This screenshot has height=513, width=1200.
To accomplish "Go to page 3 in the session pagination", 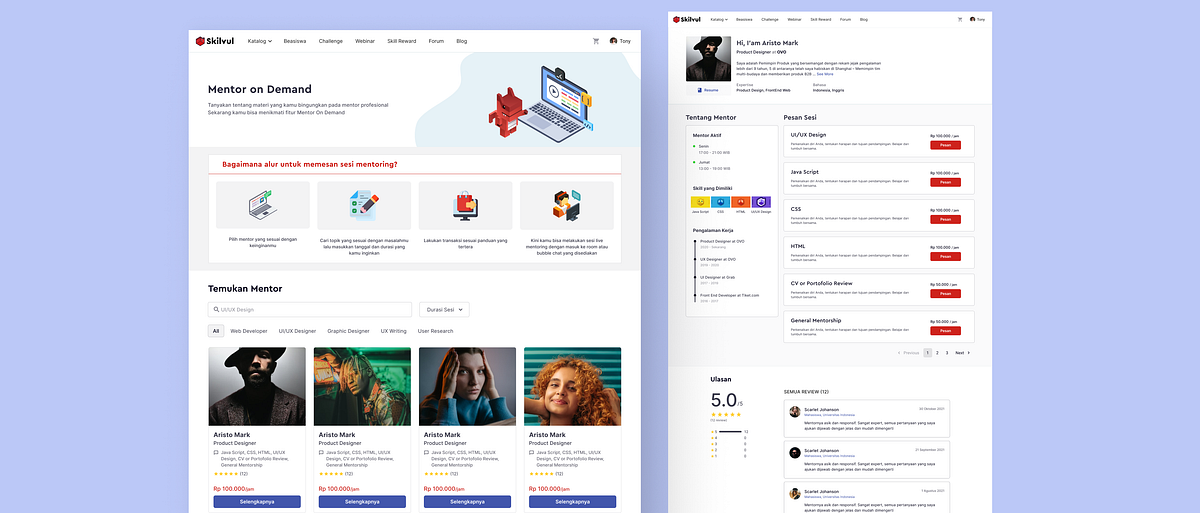I will [x=947, y=353].
